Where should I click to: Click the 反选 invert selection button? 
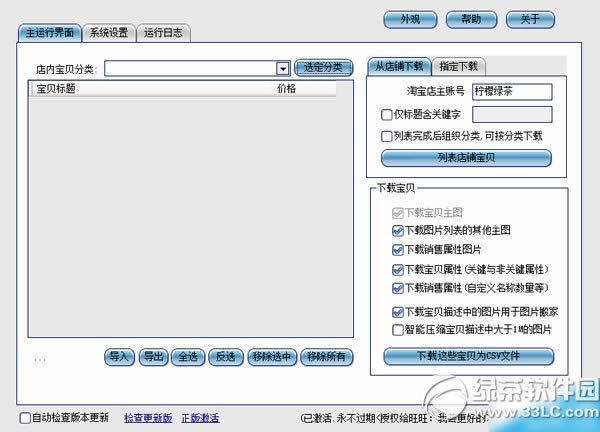point(226,357)
